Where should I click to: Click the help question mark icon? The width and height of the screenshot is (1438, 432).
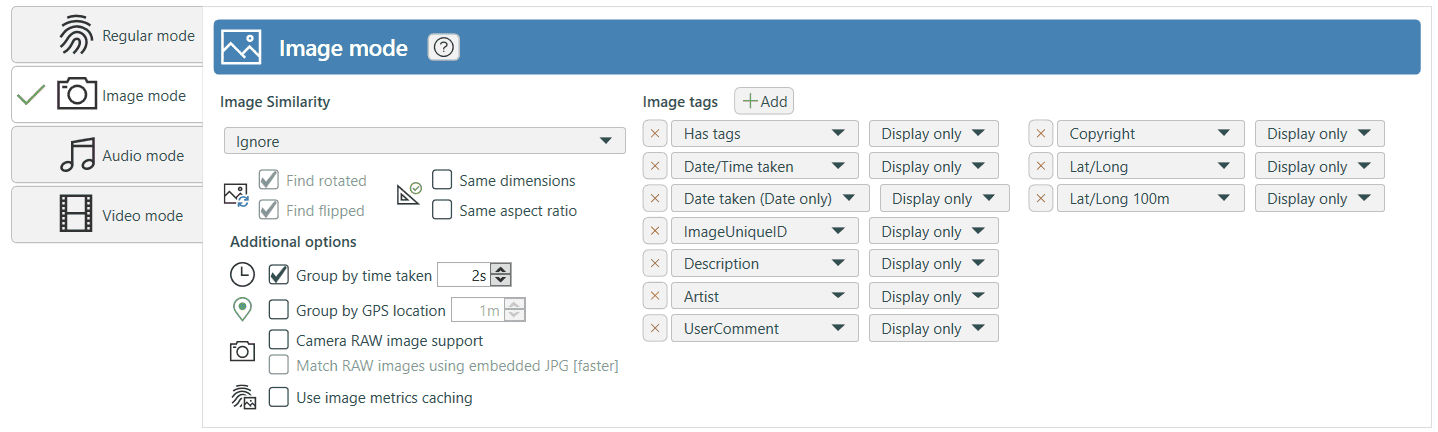(443, 47)
